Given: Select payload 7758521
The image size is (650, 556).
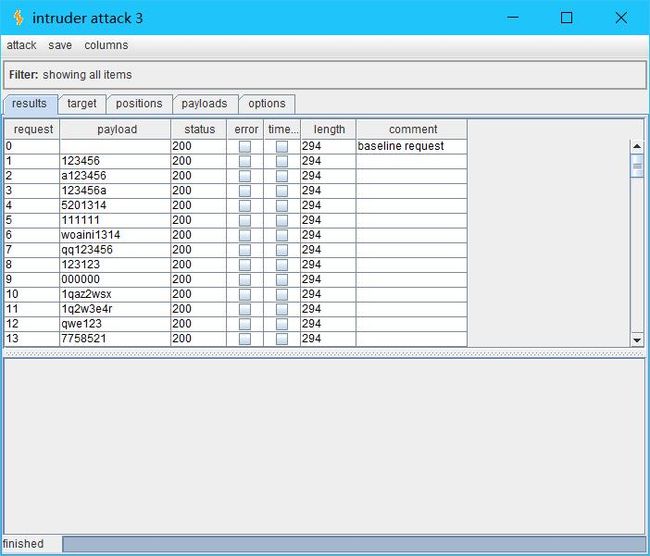Looking at the screenshot, I should (x=115, y=339).
